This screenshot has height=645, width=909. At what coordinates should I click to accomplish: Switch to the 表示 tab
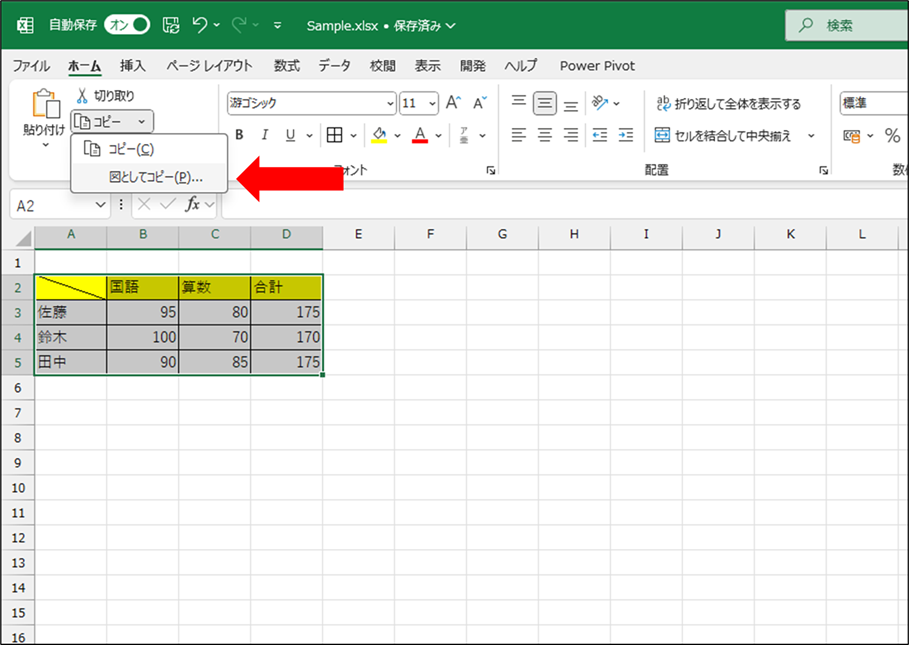click(427, 65)
